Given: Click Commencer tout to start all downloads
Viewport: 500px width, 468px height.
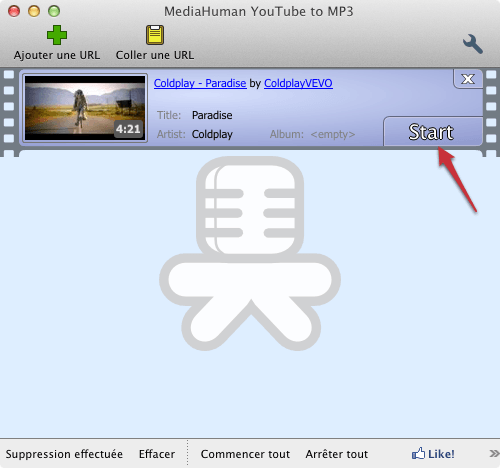Looking at the screenshot, I should coord(245,454).
